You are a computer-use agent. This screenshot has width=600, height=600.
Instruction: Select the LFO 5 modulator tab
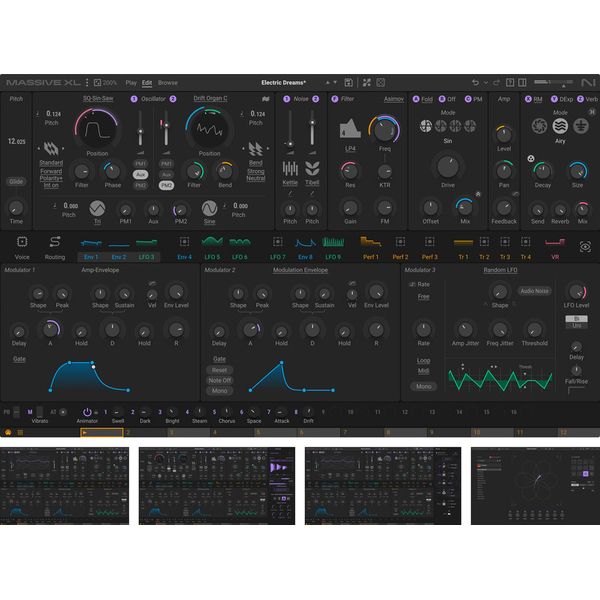(212, 249)
